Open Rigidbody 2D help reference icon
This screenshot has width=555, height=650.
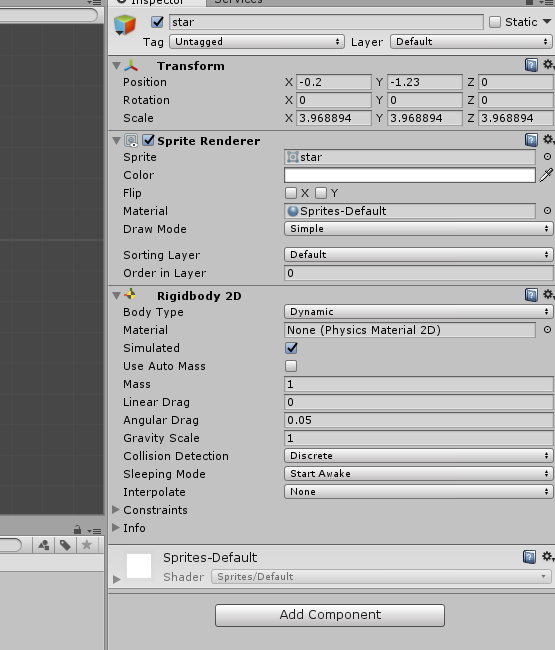point(531,295)
